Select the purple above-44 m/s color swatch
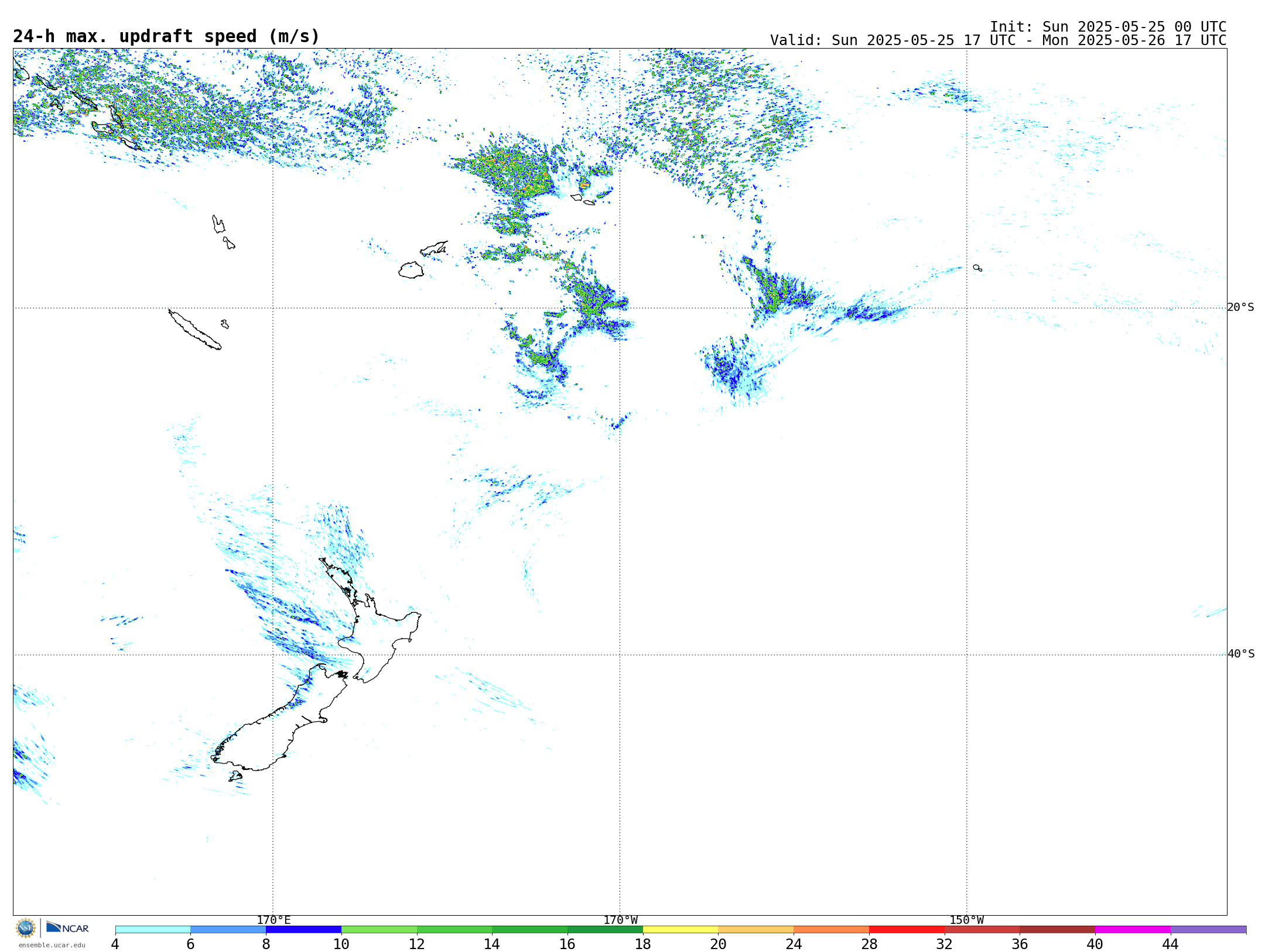Image resolution: width=1265 pixels, height=952 pixels. [1208, 930]
